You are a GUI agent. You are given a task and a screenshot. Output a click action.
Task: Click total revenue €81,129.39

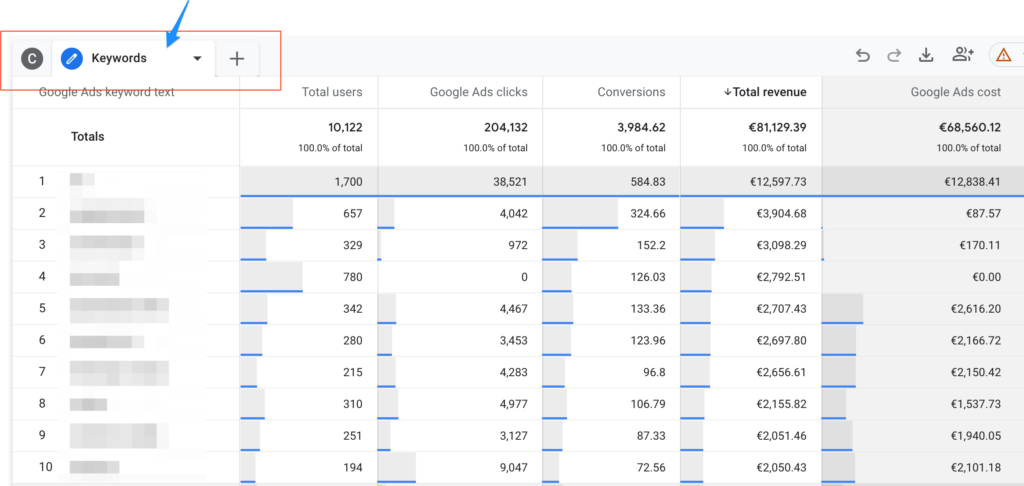point(777,127)
